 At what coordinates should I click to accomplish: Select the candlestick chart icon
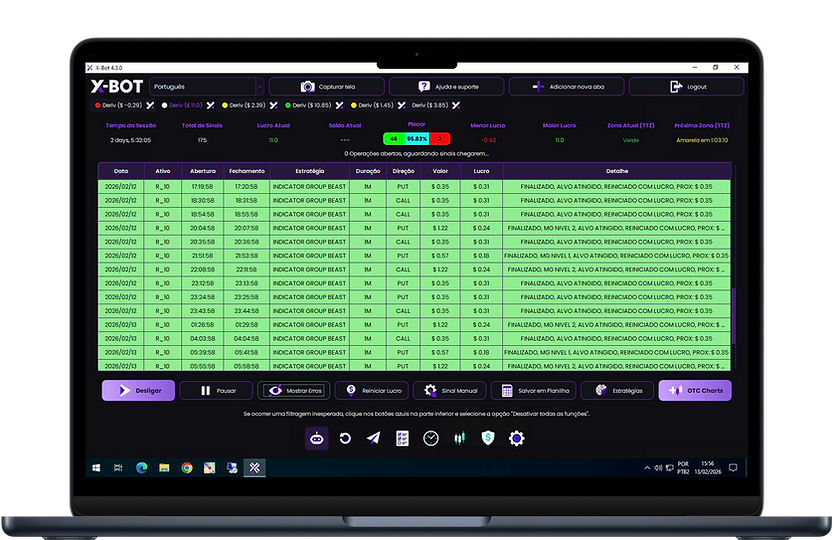click(x=460, y=438)
